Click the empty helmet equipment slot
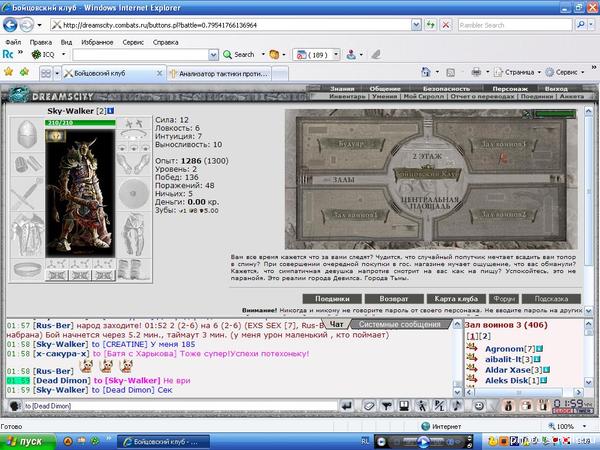Image resolution: width=600 pixels, height=450 pixels. (27, 134)
